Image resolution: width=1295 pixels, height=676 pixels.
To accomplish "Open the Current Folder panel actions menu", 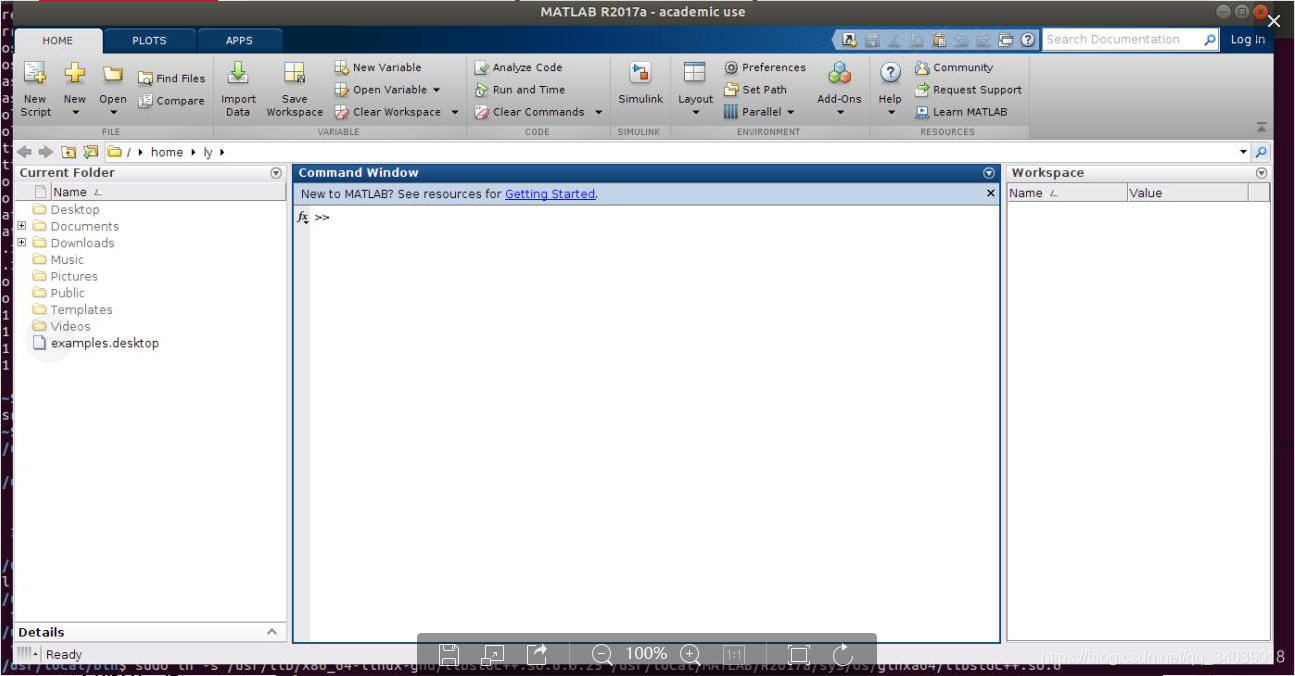I will click(x=276, y=173).
